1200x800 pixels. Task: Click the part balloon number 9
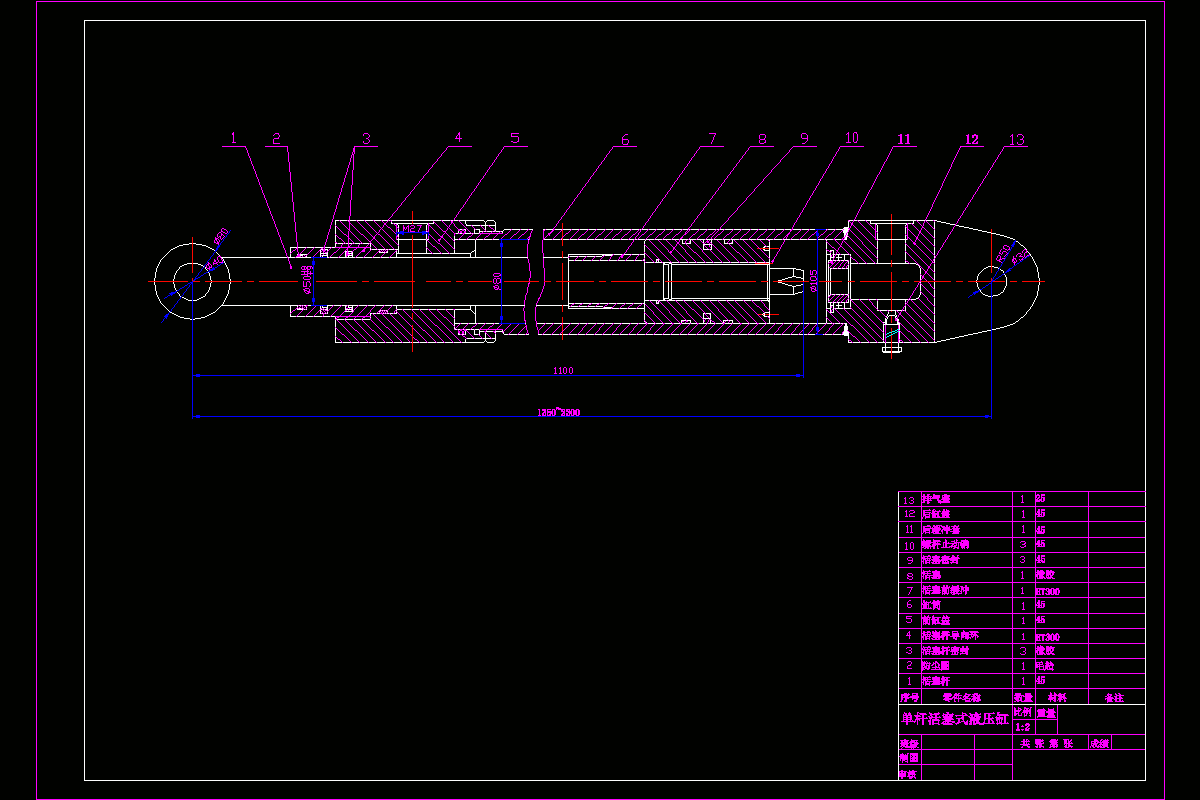(803, 139)
